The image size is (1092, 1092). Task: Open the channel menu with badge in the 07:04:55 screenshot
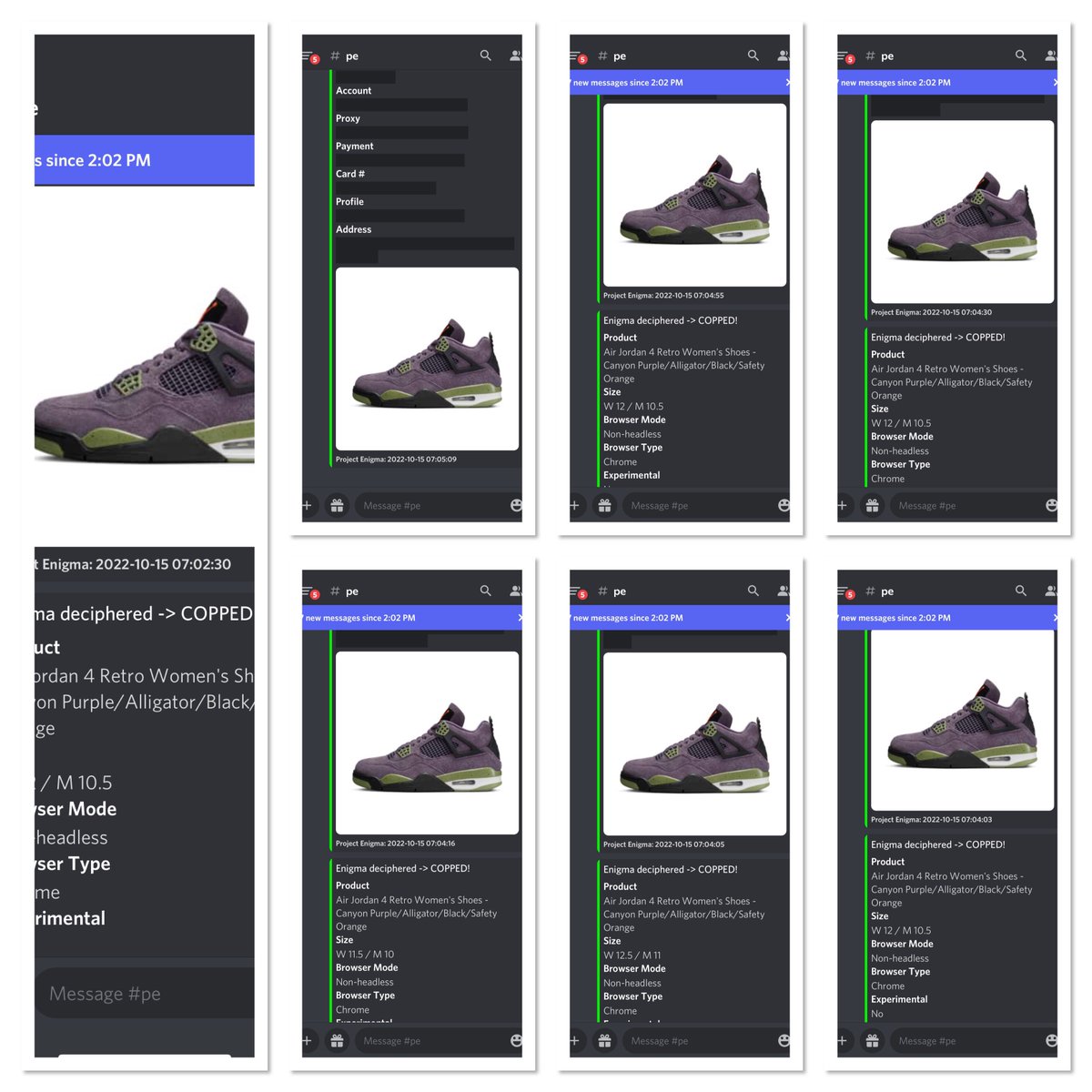(x=579, y=56)
